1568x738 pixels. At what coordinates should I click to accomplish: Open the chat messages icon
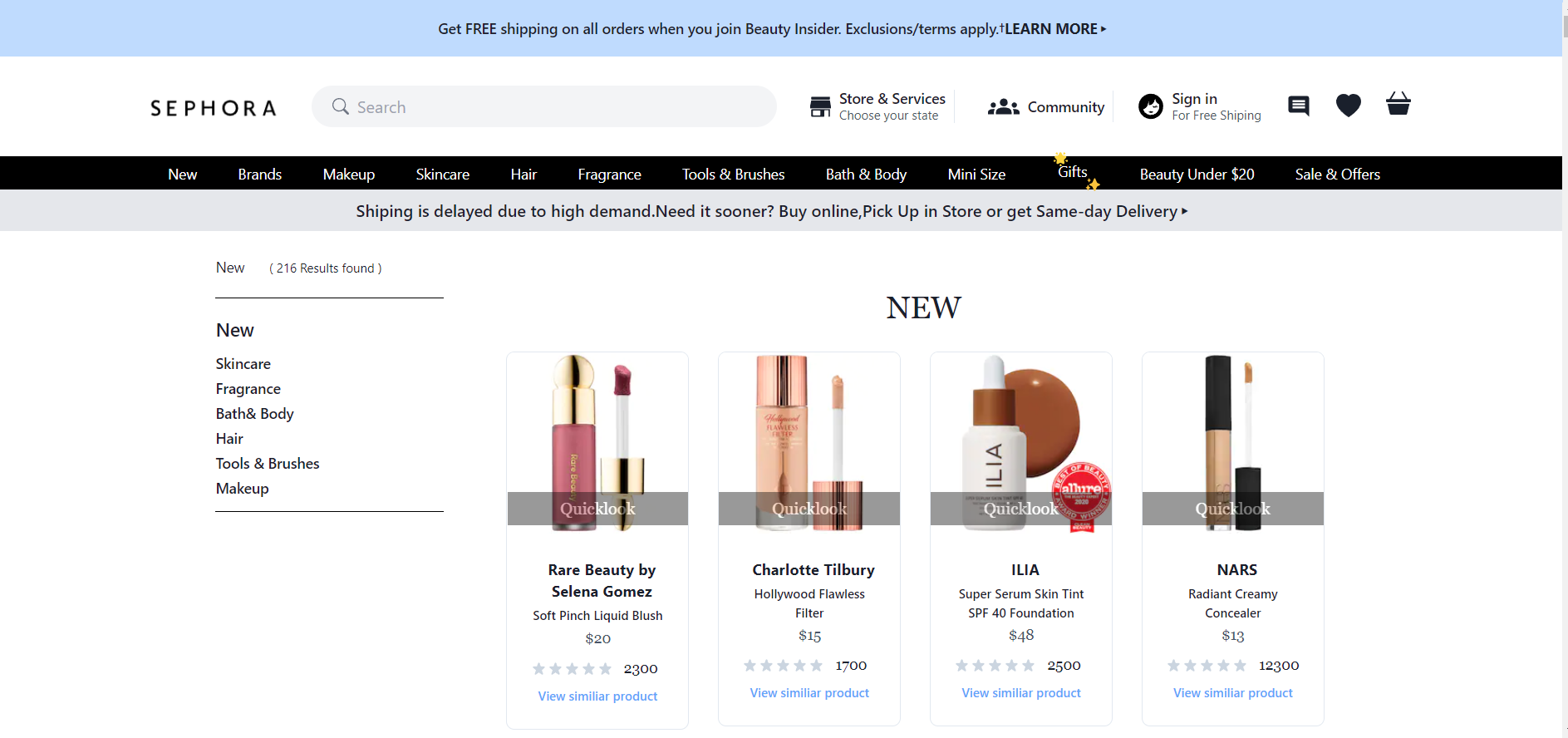[x=1298, y=106]
